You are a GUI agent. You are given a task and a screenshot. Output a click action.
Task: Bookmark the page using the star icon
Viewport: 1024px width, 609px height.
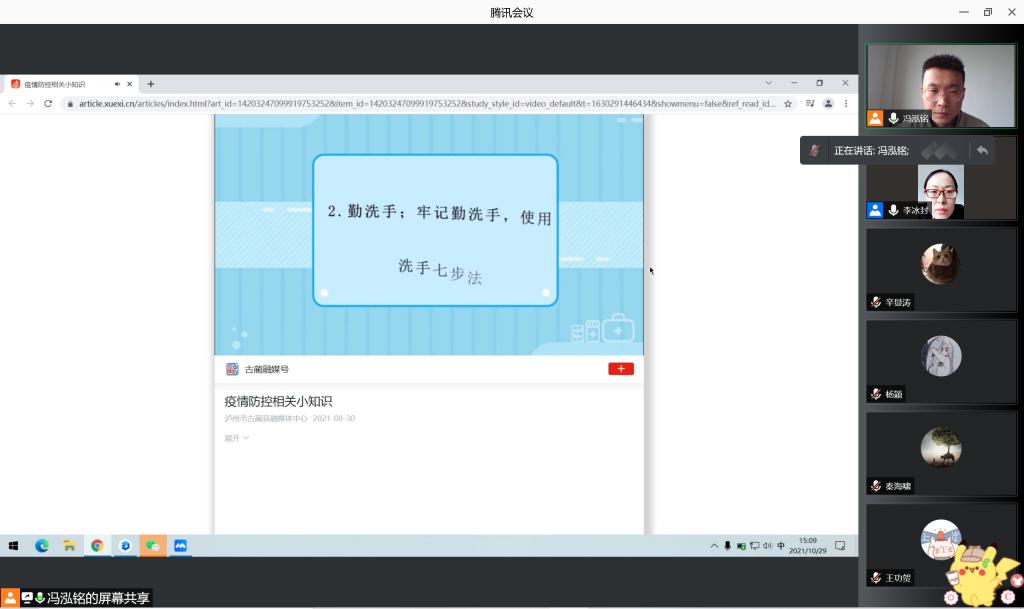(x=787, y=104)
